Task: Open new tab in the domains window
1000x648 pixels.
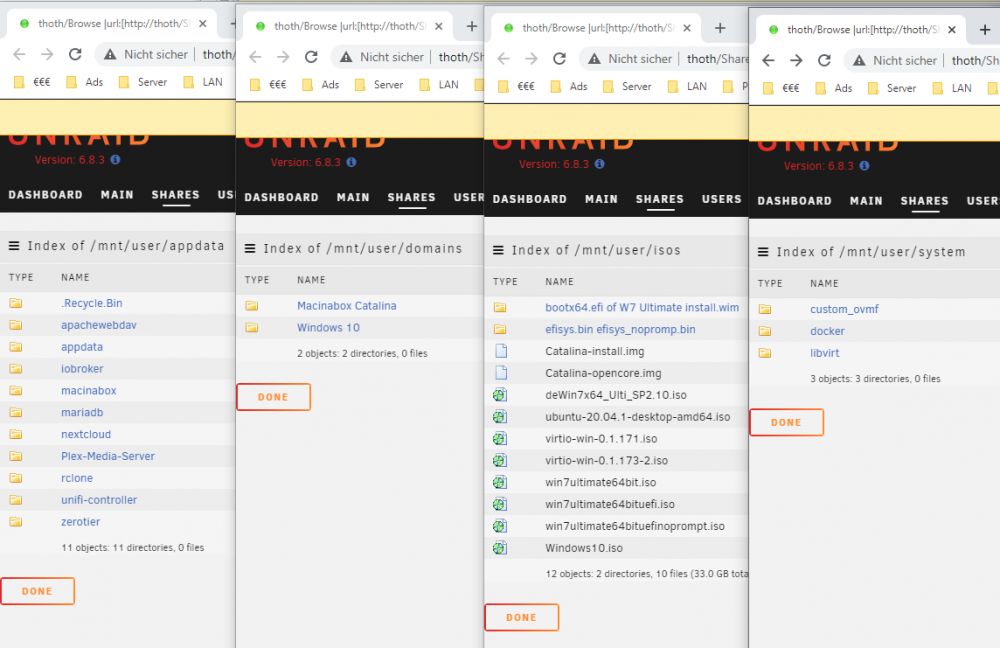Action: [x=471, y=26]
